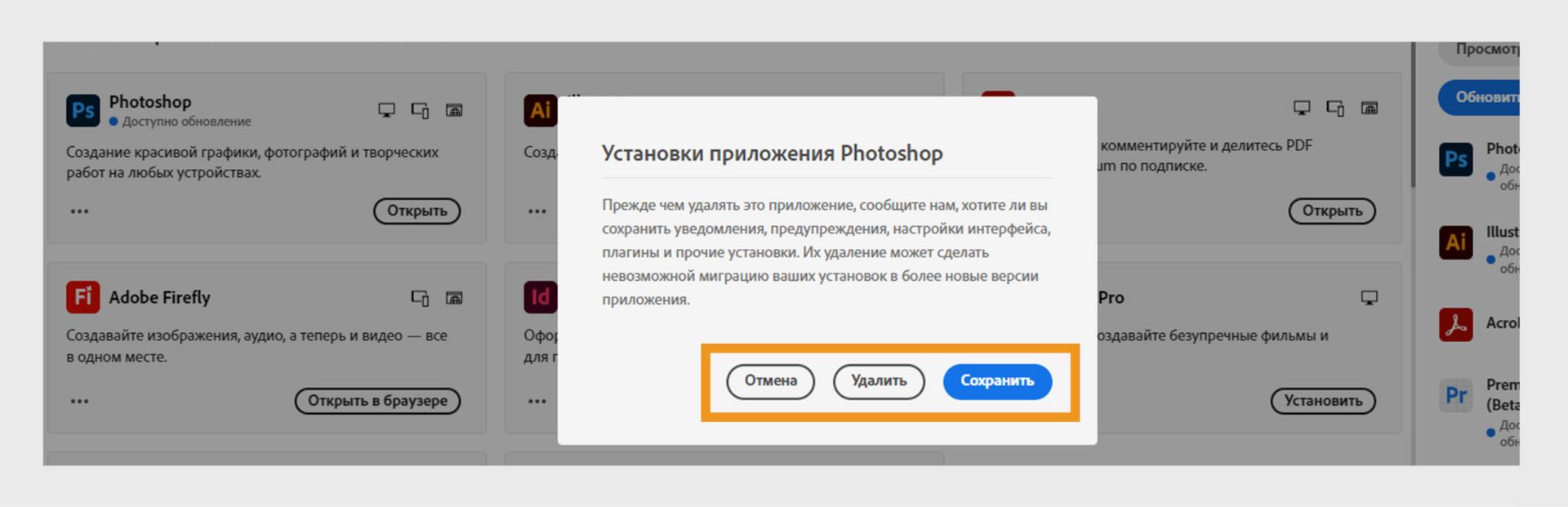This screenshot has height=507, width=1568.
Task: Click the Adobe Firefly Fi icon
Action: click(x=83, y=297)
